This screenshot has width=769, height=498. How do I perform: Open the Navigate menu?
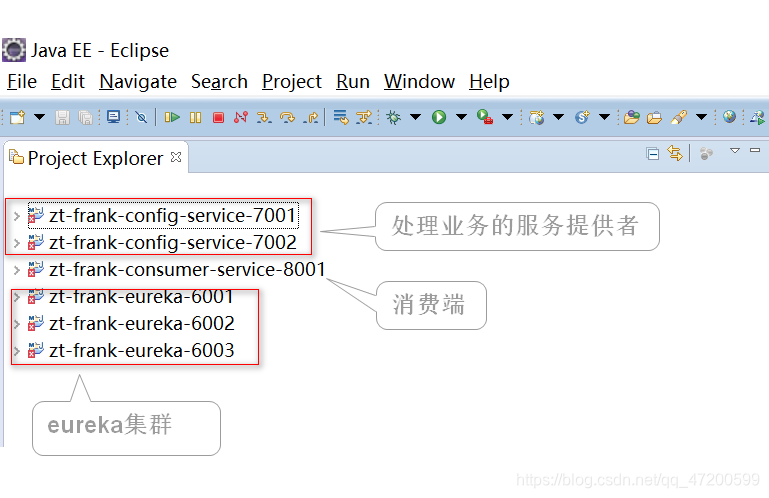pyautogui.click(x=138, y=81)
